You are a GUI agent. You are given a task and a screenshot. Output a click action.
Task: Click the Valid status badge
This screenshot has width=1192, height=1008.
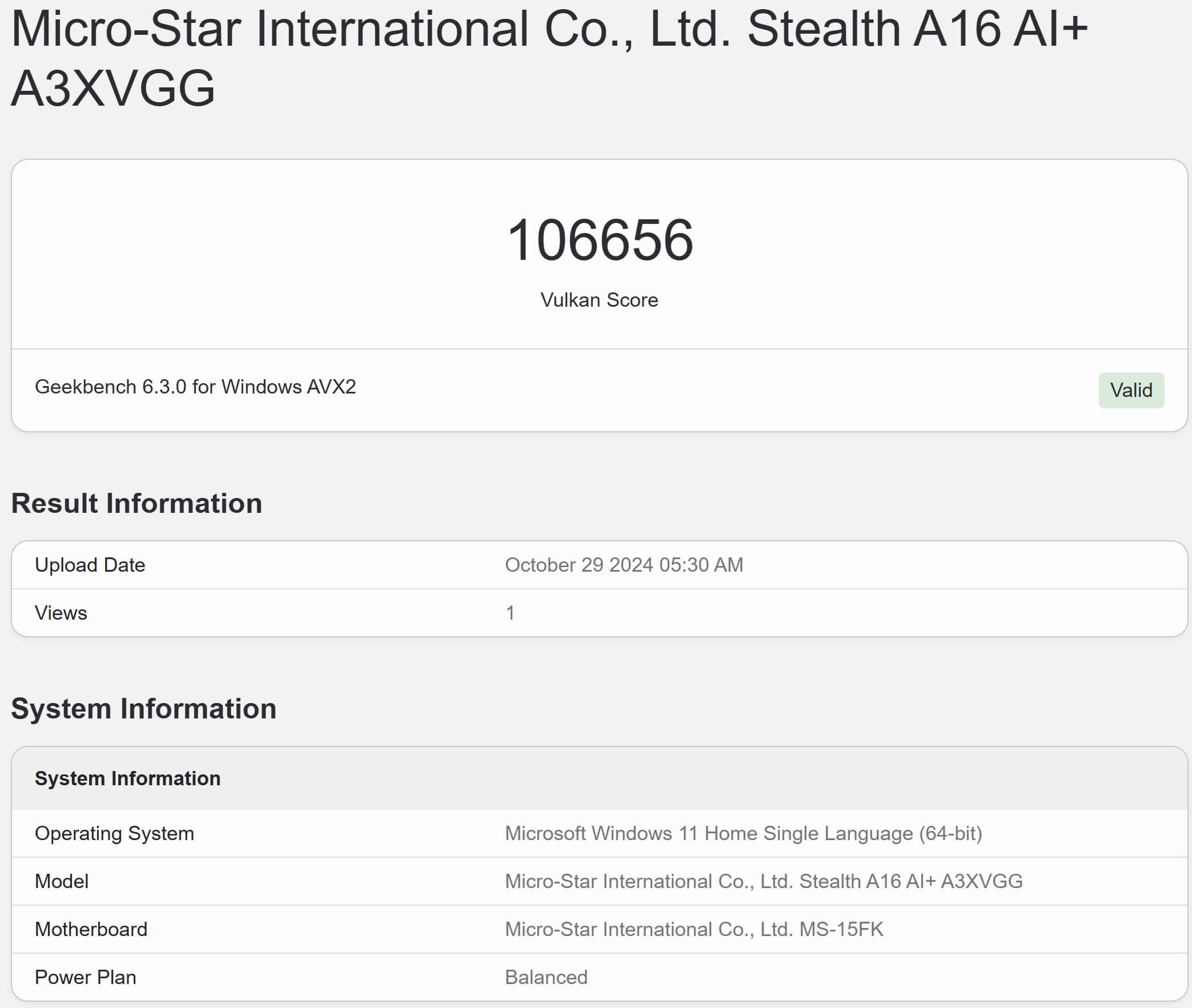click(1131, 390)
